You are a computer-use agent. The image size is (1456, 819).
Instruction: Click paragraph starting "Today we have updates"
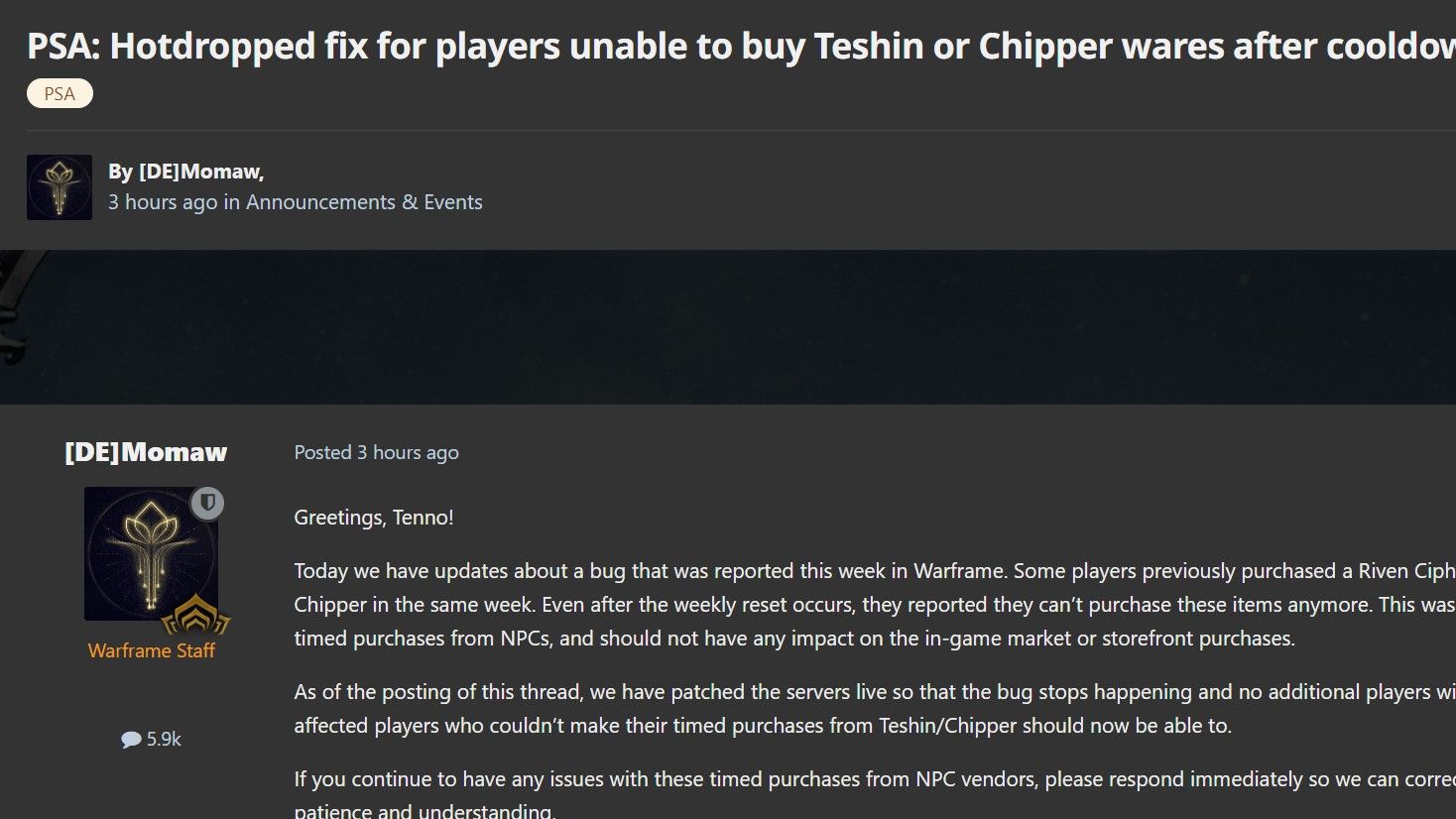point(875,605)
